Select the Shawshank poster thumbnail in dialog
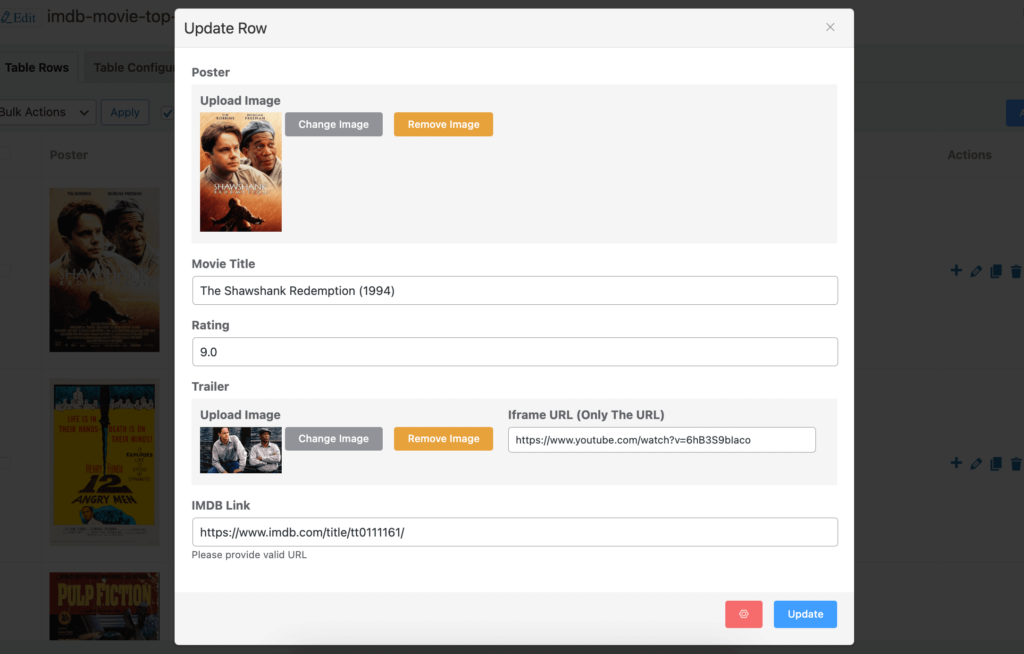 (x=241, y=172)
